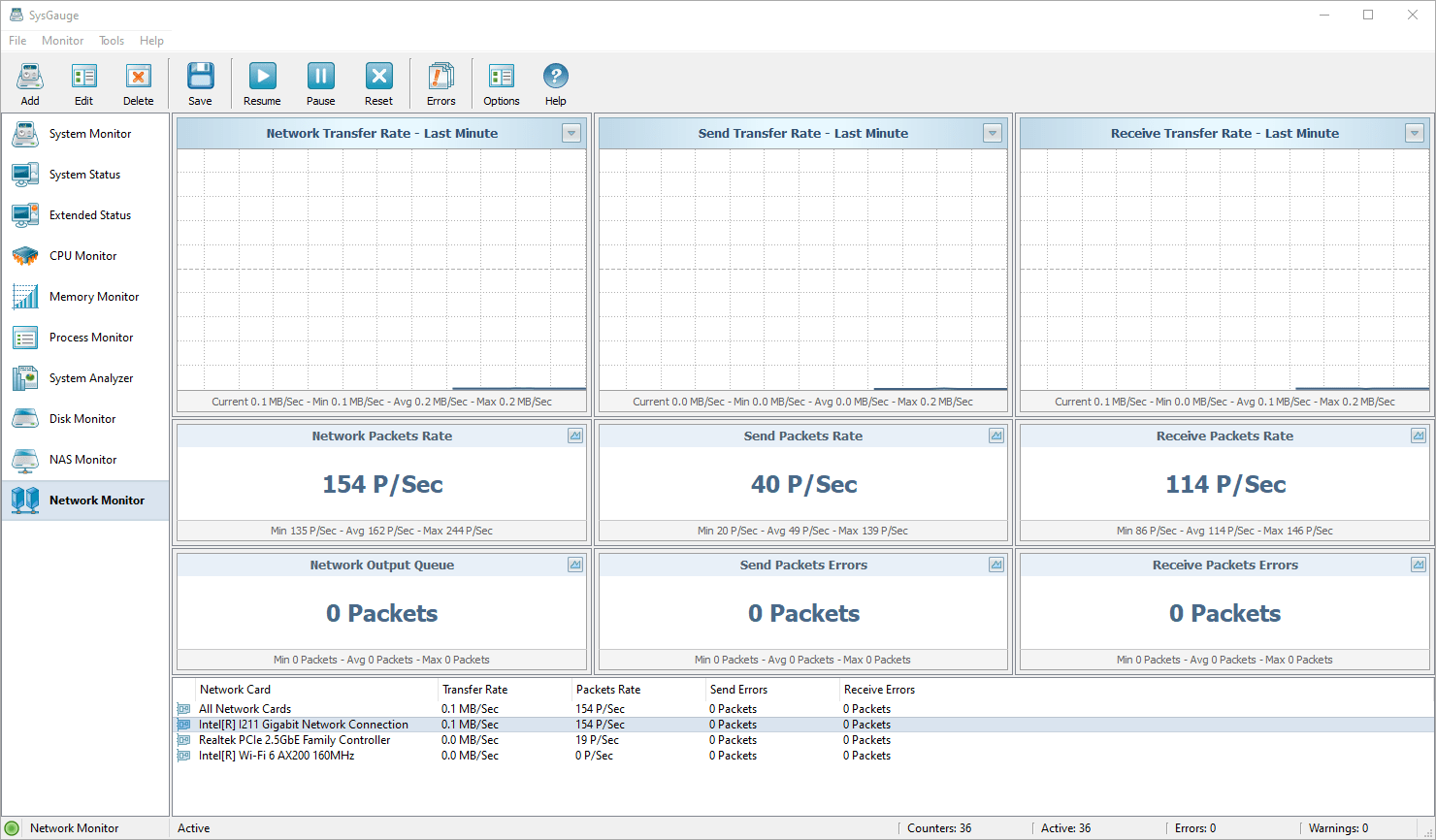Open Disk Monitor from the sidebar
Screen dimensions: 1436x840
point(82,419)
